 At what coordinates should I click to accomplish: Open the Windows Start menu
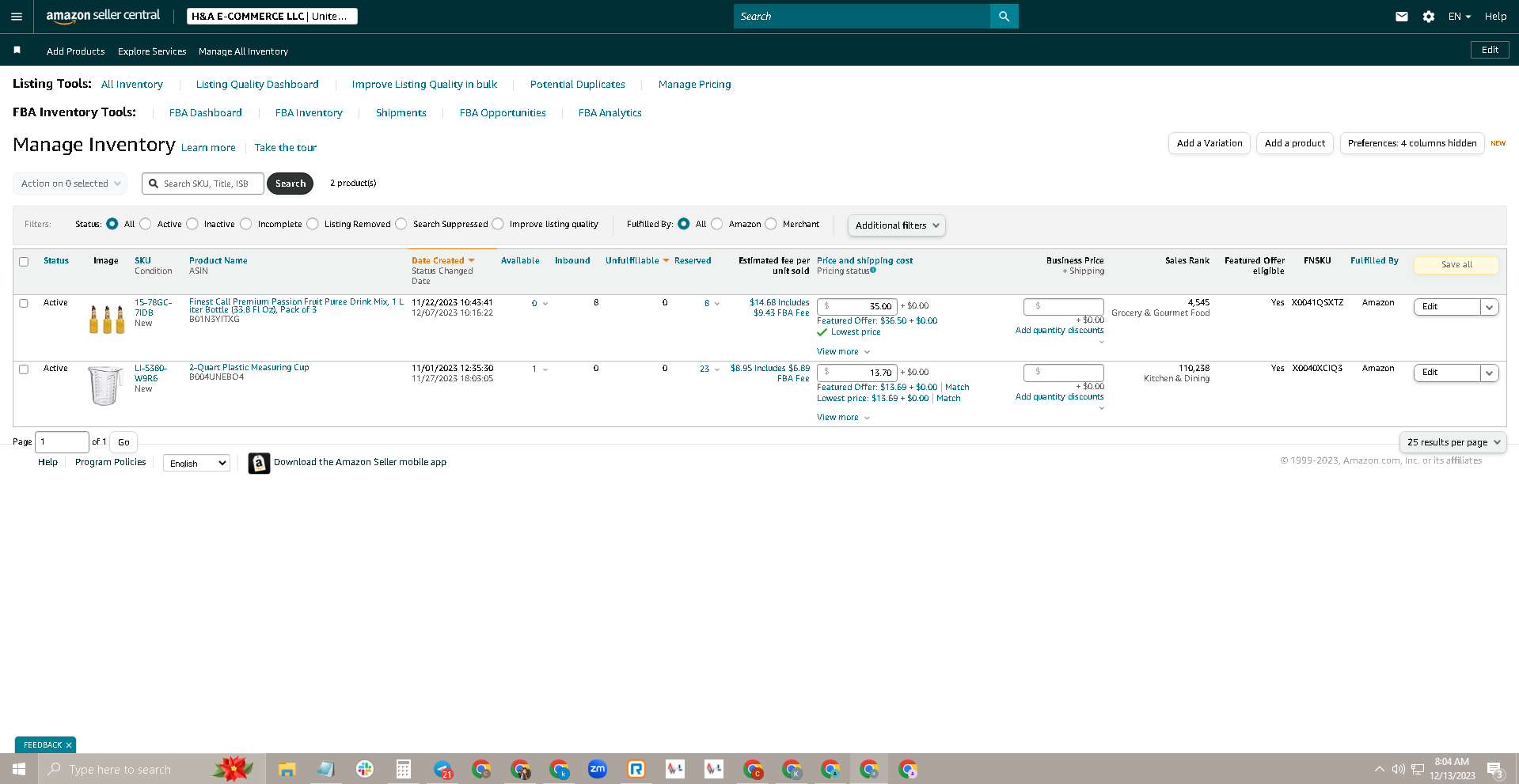(19, 769)
